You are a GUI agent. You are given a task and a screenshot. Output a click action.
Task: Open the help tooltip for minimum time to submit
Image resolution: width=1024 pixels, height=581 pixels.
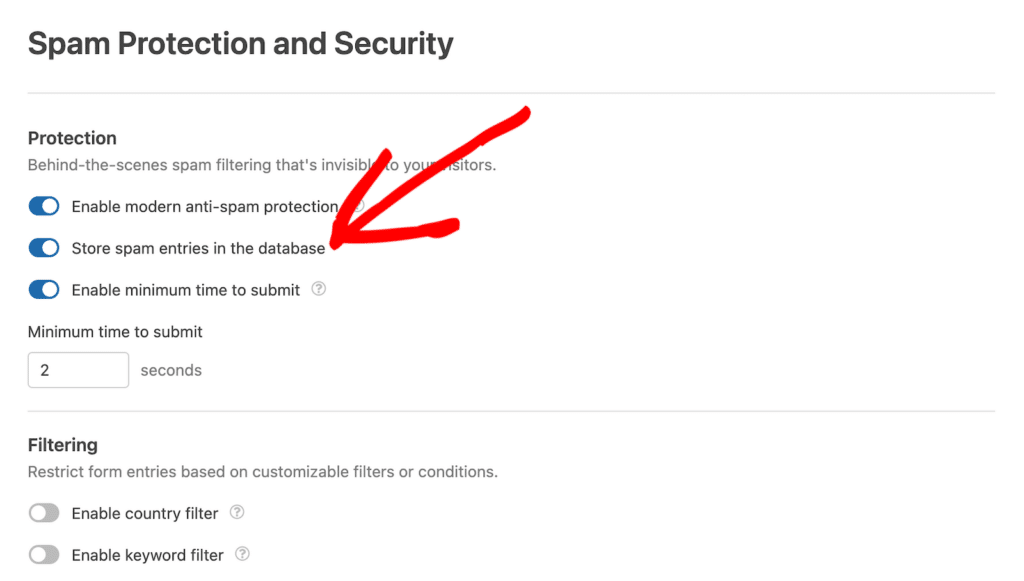[x=318, y=289]
